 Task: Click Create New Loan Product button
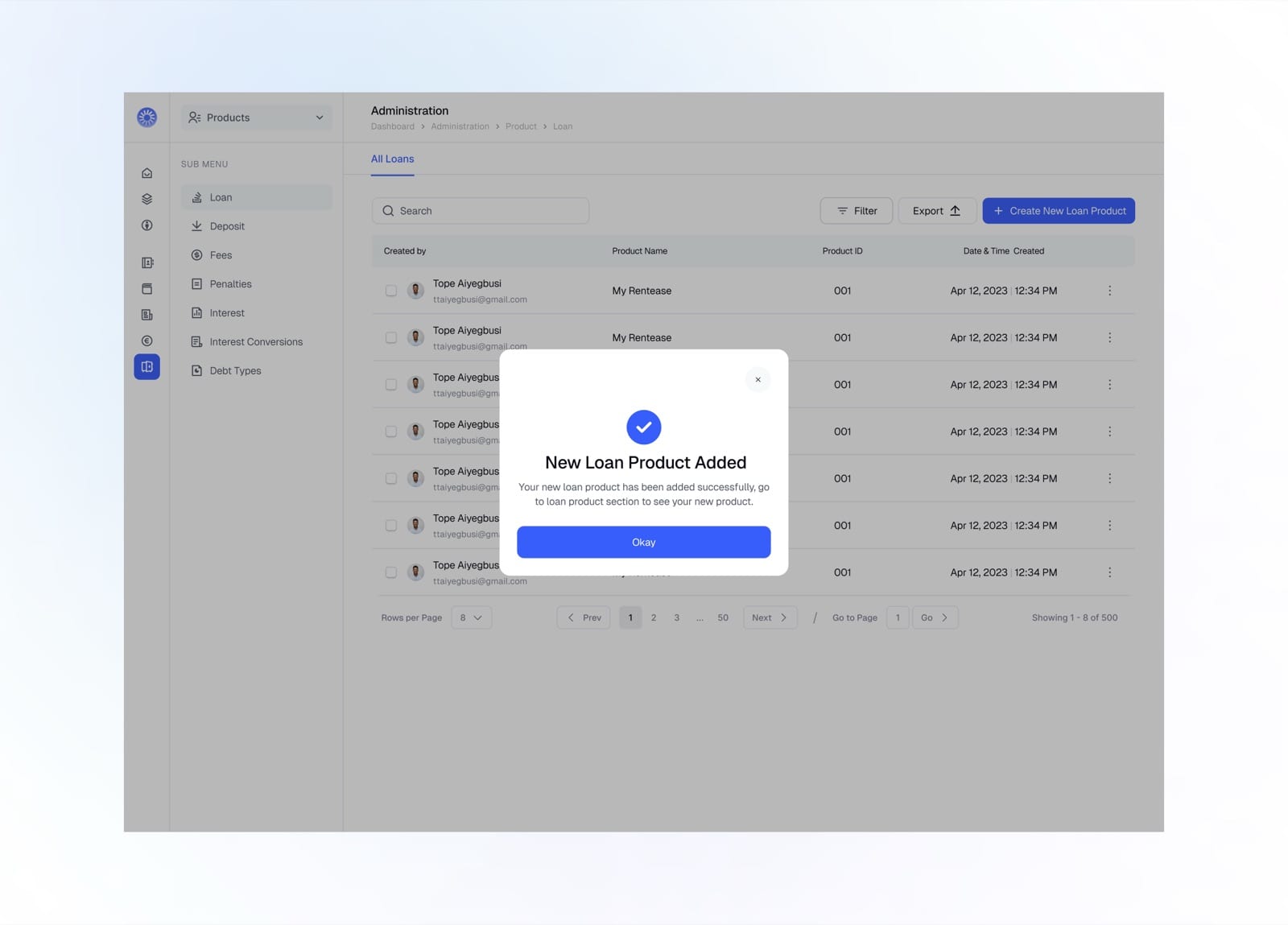coord(1059,211)
